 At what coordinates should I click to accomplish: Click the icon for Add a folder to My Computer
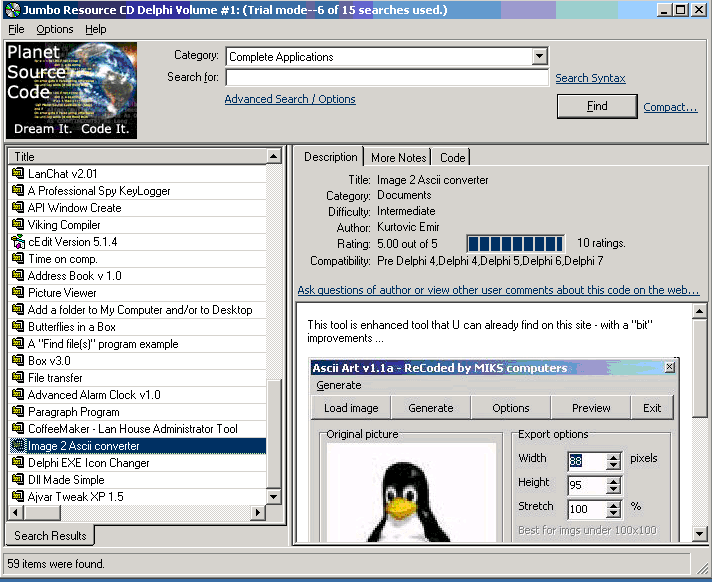(18, 309)
